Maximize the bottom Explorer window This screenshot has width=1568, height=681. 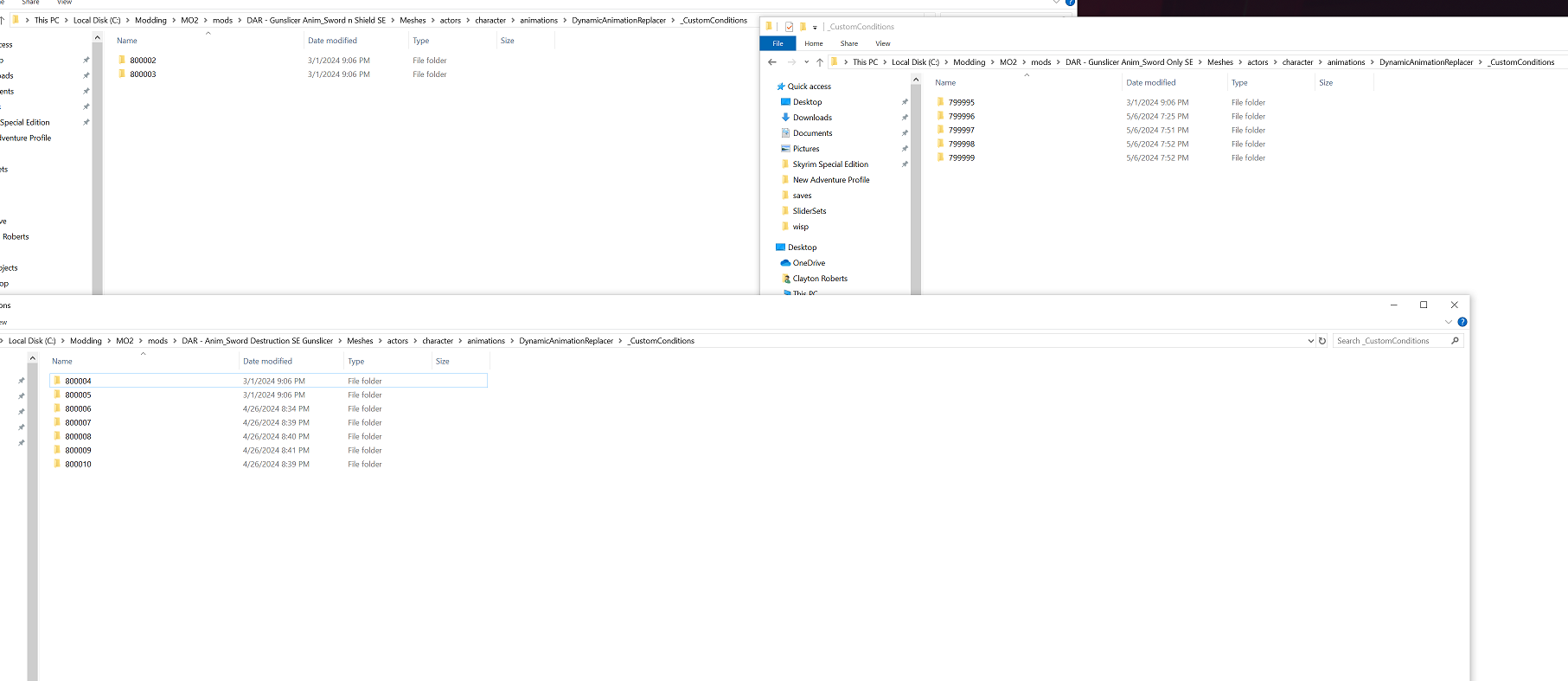[x=1424, y=305]
